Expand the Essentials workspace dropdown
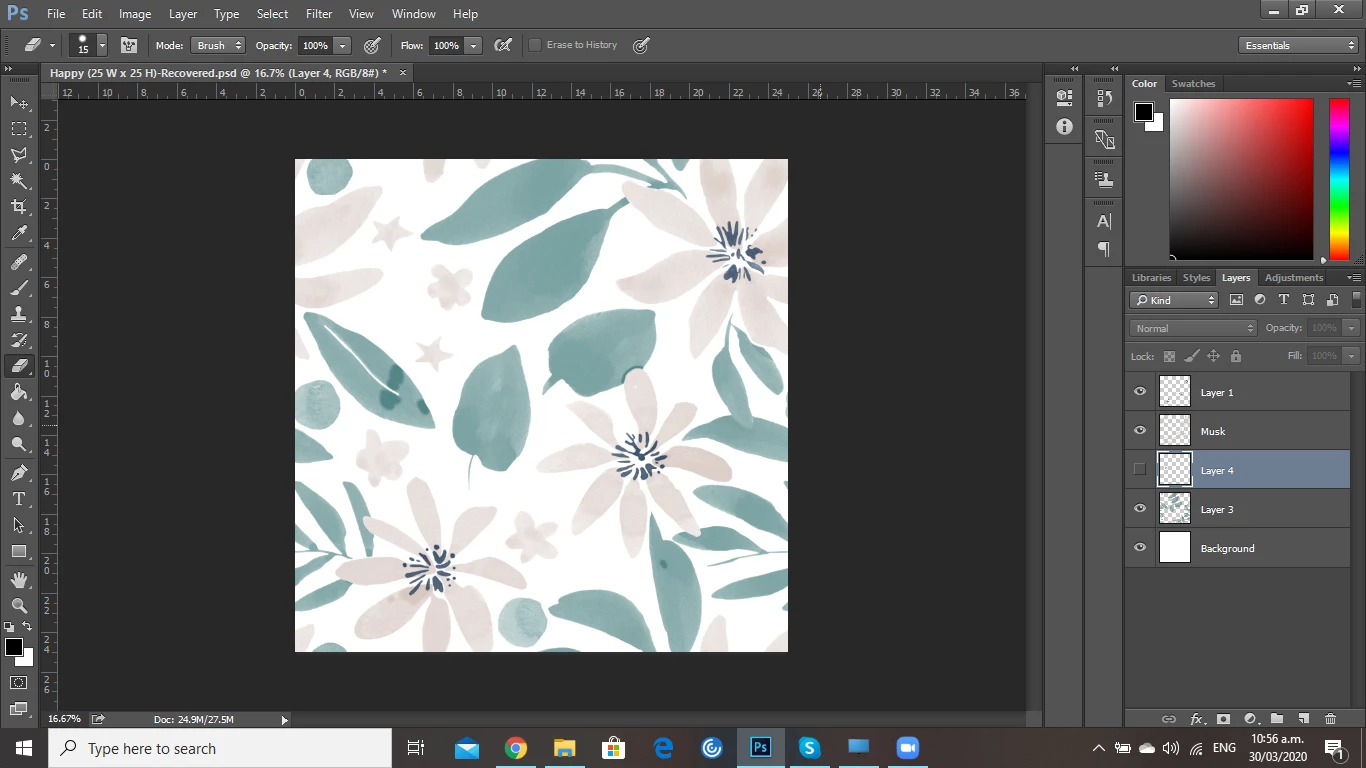The image size is (1366, 768). [1298, 46]
